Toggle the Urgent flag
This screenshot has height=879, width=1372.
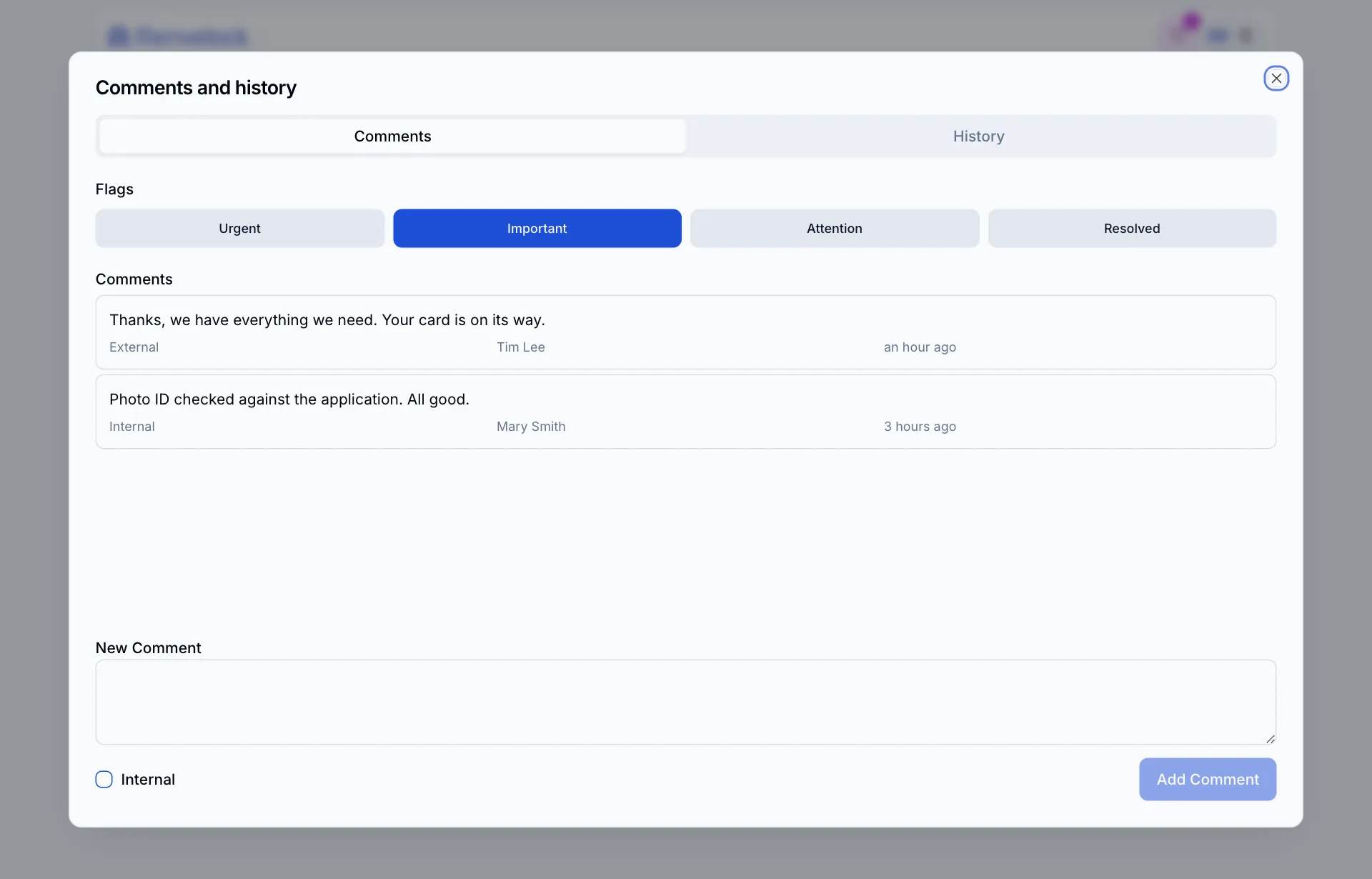tap(239, 229)
